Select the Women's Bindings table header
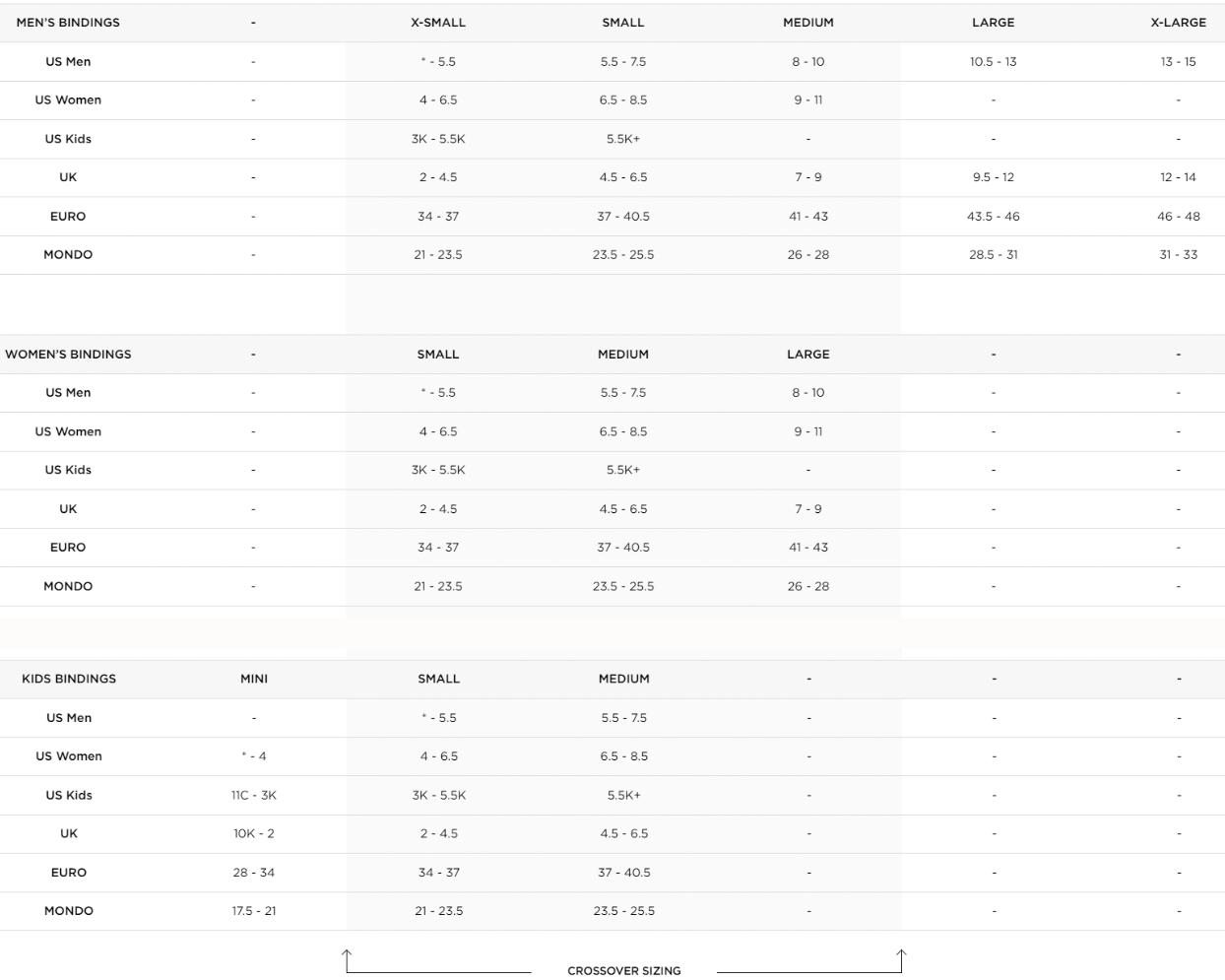Viewport: 1225px width, 980px height. tap(68, 355)
